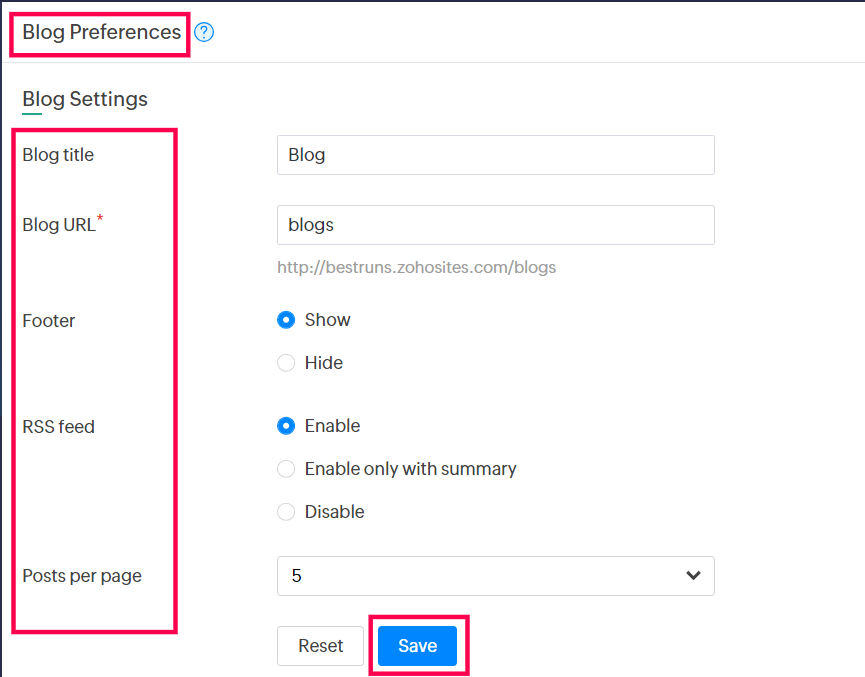Click into the Blog URL input box

coord(495,225)
